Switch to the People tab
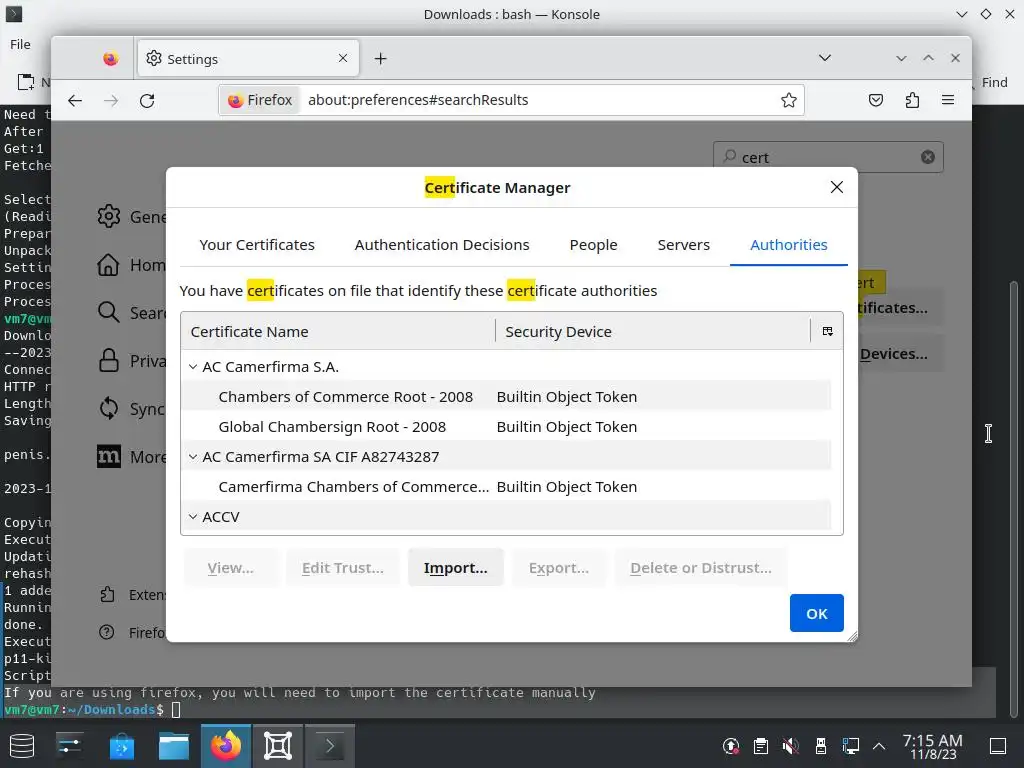 [x=593, y=245]
